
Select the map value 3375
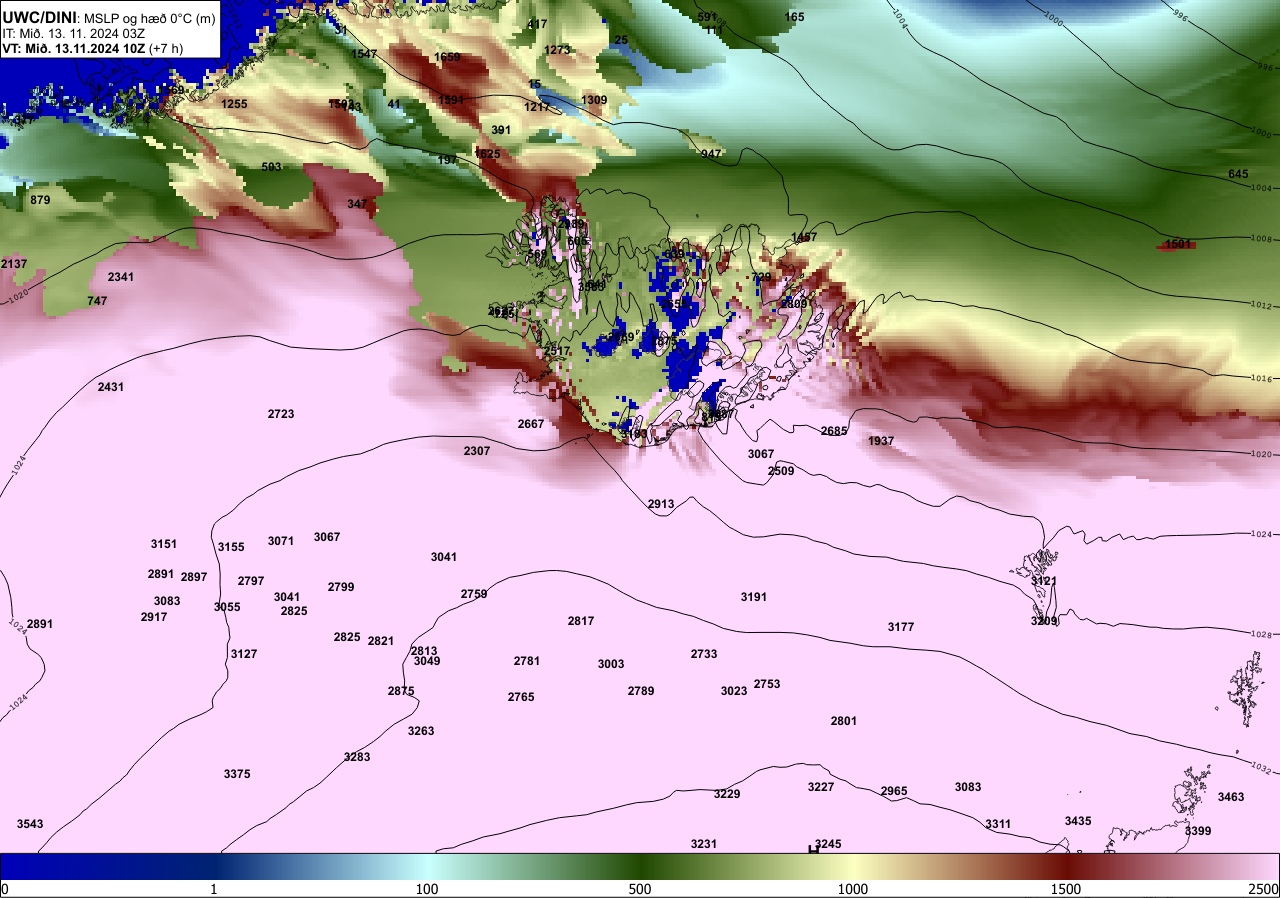tap(237, 774)
